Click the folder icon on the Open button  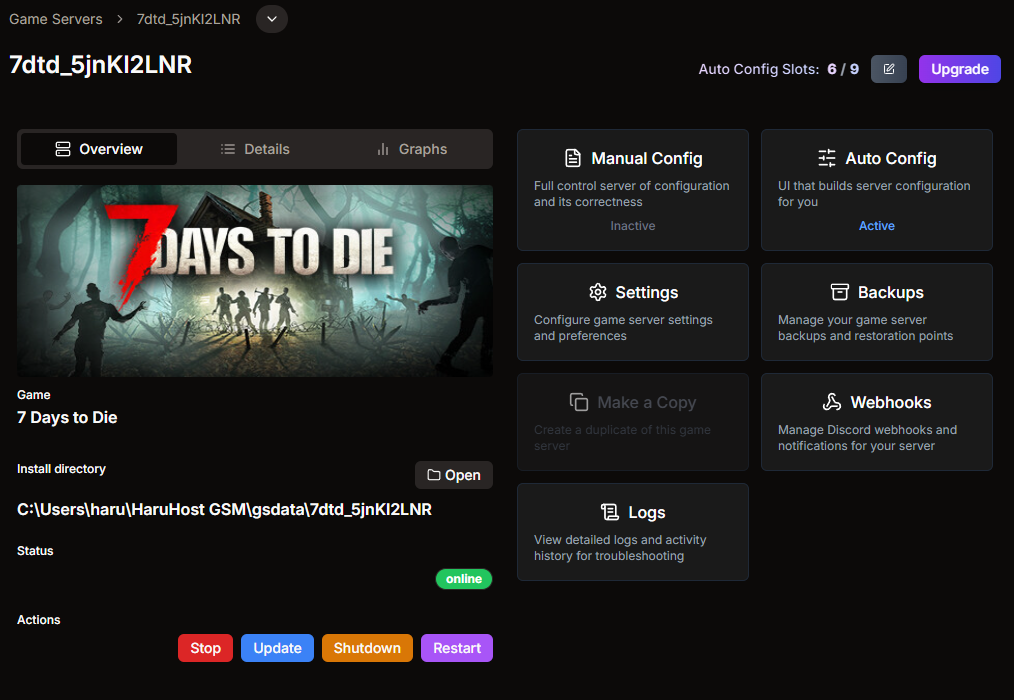(434, 475)
